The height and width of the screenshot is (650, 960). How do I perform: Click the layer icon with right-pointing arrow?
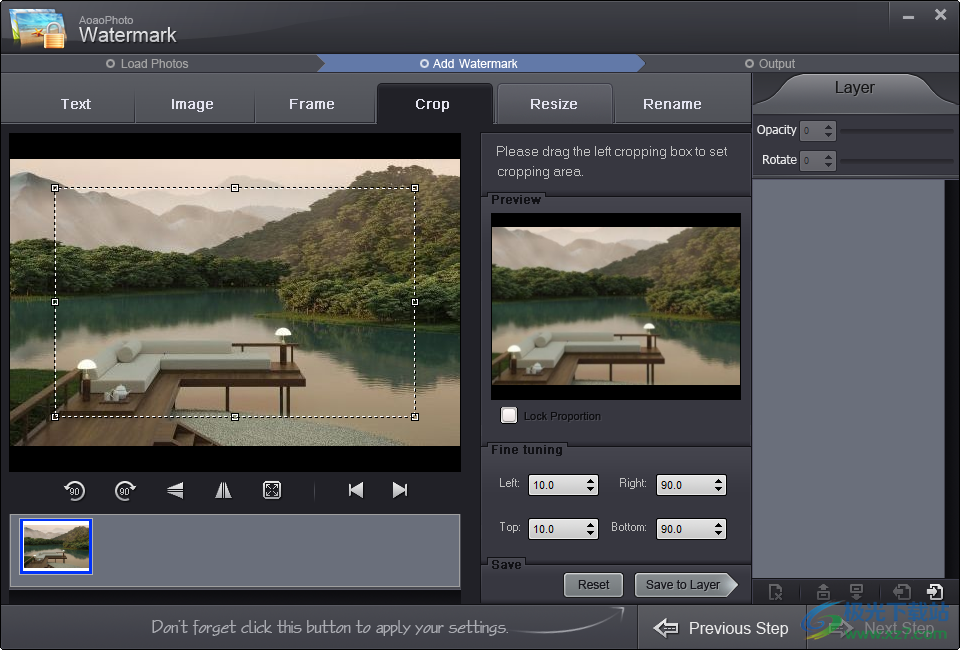(x=935, y=592)
